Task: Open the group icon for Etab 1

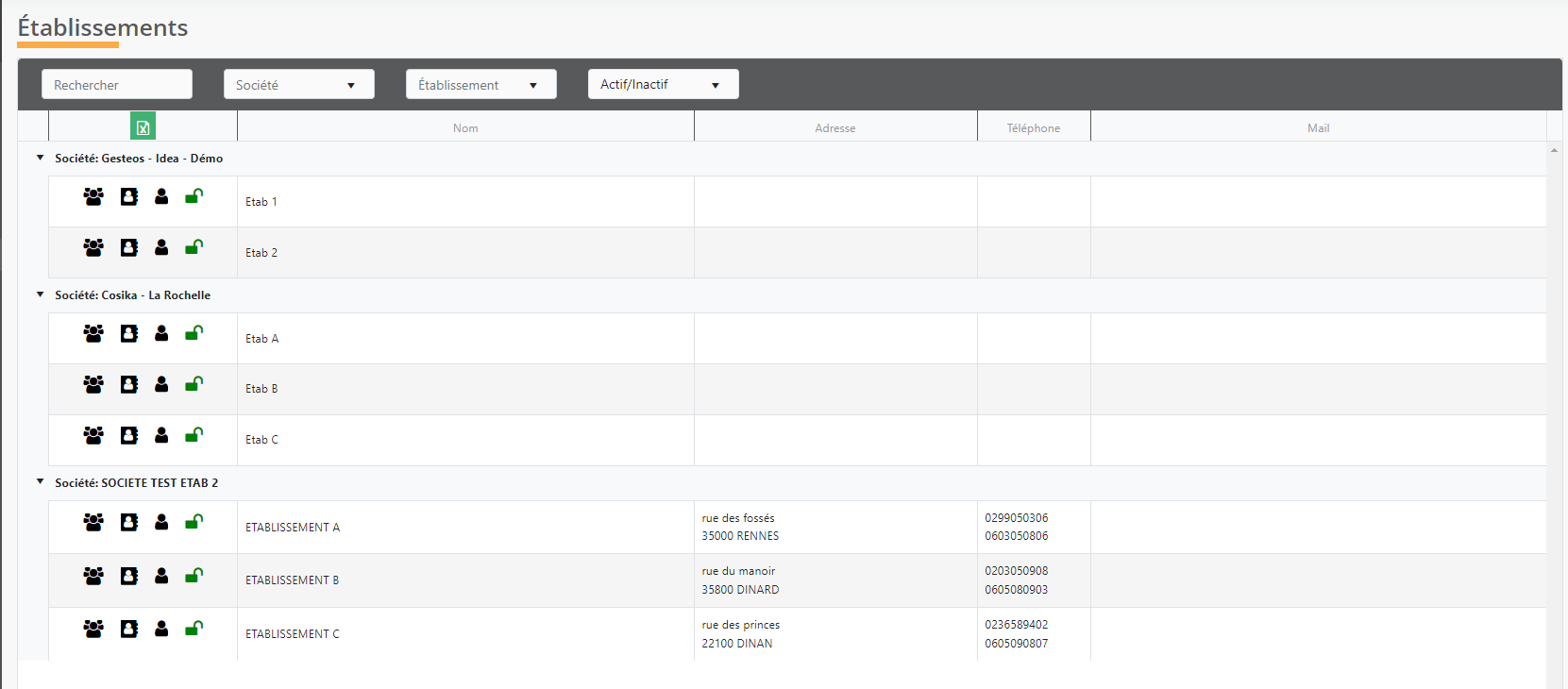Action: (x=93, y=196)
